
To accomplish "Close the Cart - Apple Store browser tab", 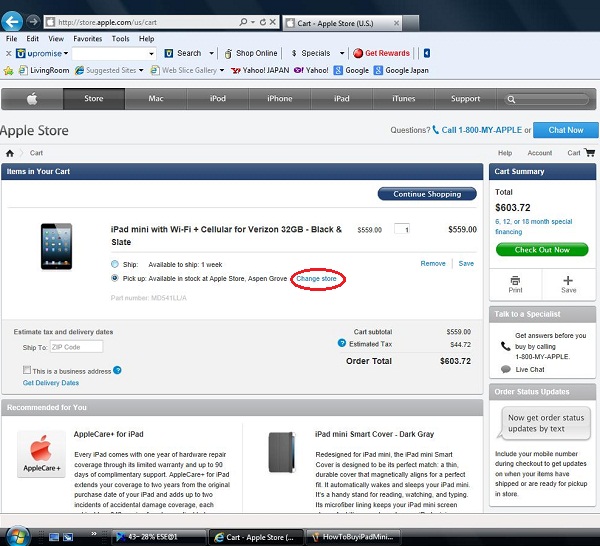I will pos(396,23).
